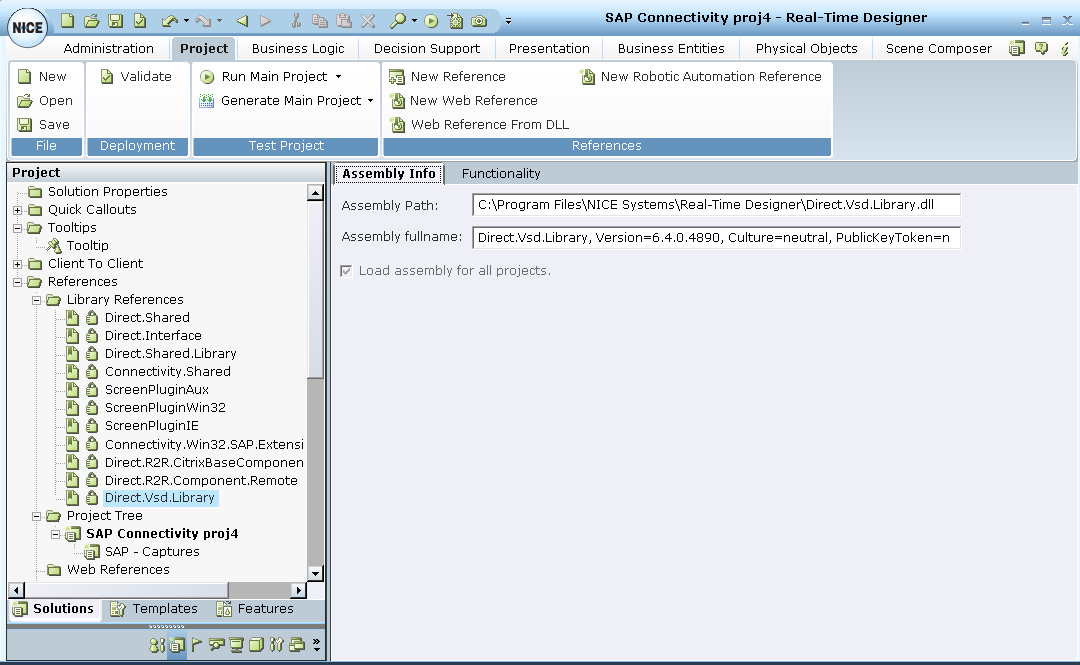The image size is (1080, 665).
Task: Click the Assembly Path input field
Action: [716, 205]
